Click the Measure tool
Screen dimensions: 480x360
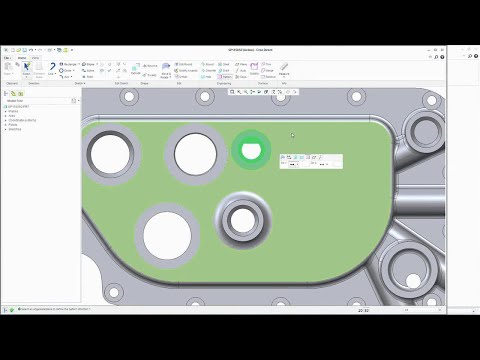pyautogui.click(x=284, y=69)
